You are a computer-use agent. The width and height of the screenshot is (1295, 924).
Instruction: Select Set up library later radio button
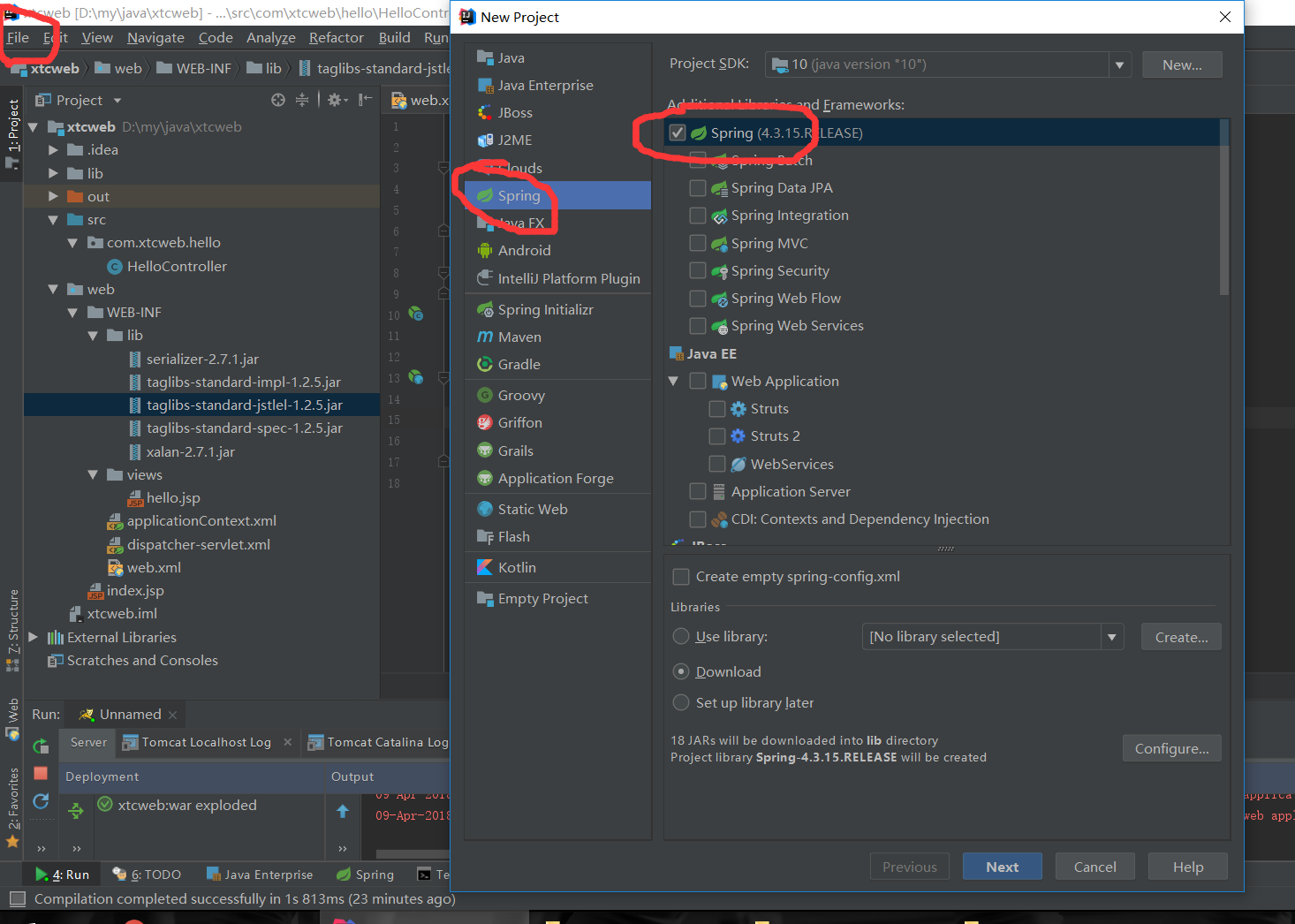point(681,702)
